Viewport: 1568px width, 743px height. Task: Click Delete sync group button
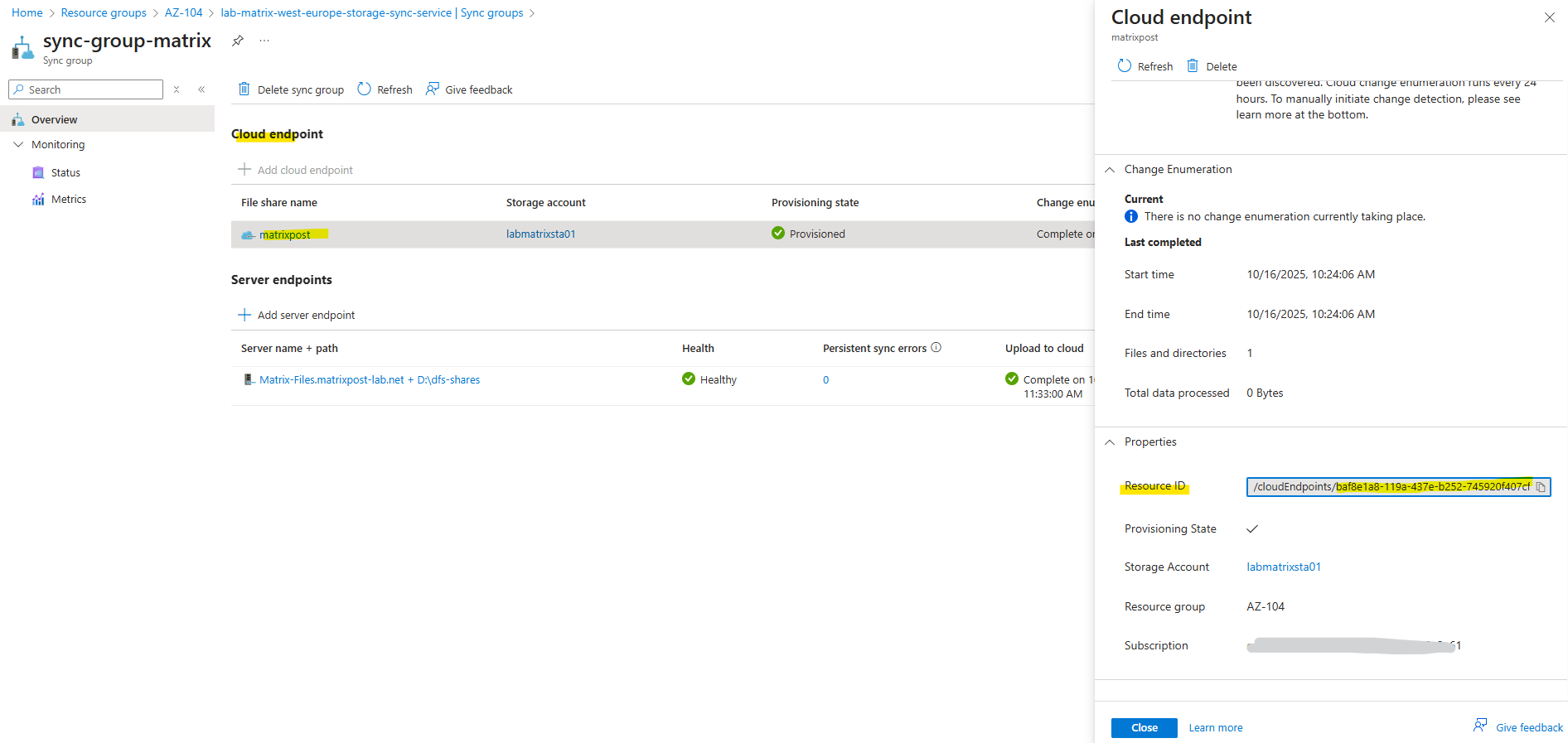(291, 89)
